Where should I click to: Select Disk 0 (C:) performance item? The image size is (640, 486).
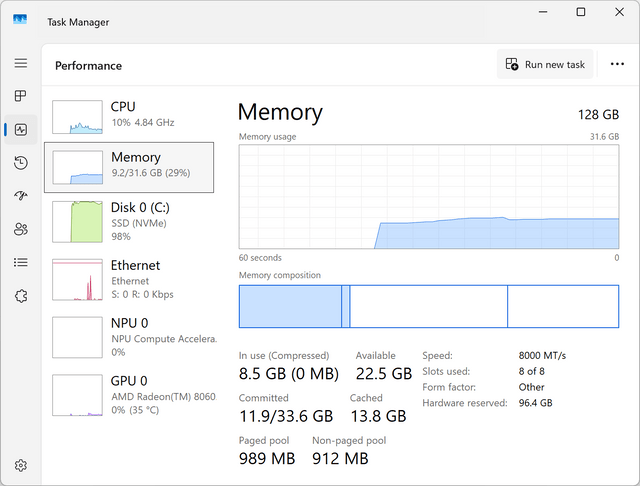pos(129,222)
